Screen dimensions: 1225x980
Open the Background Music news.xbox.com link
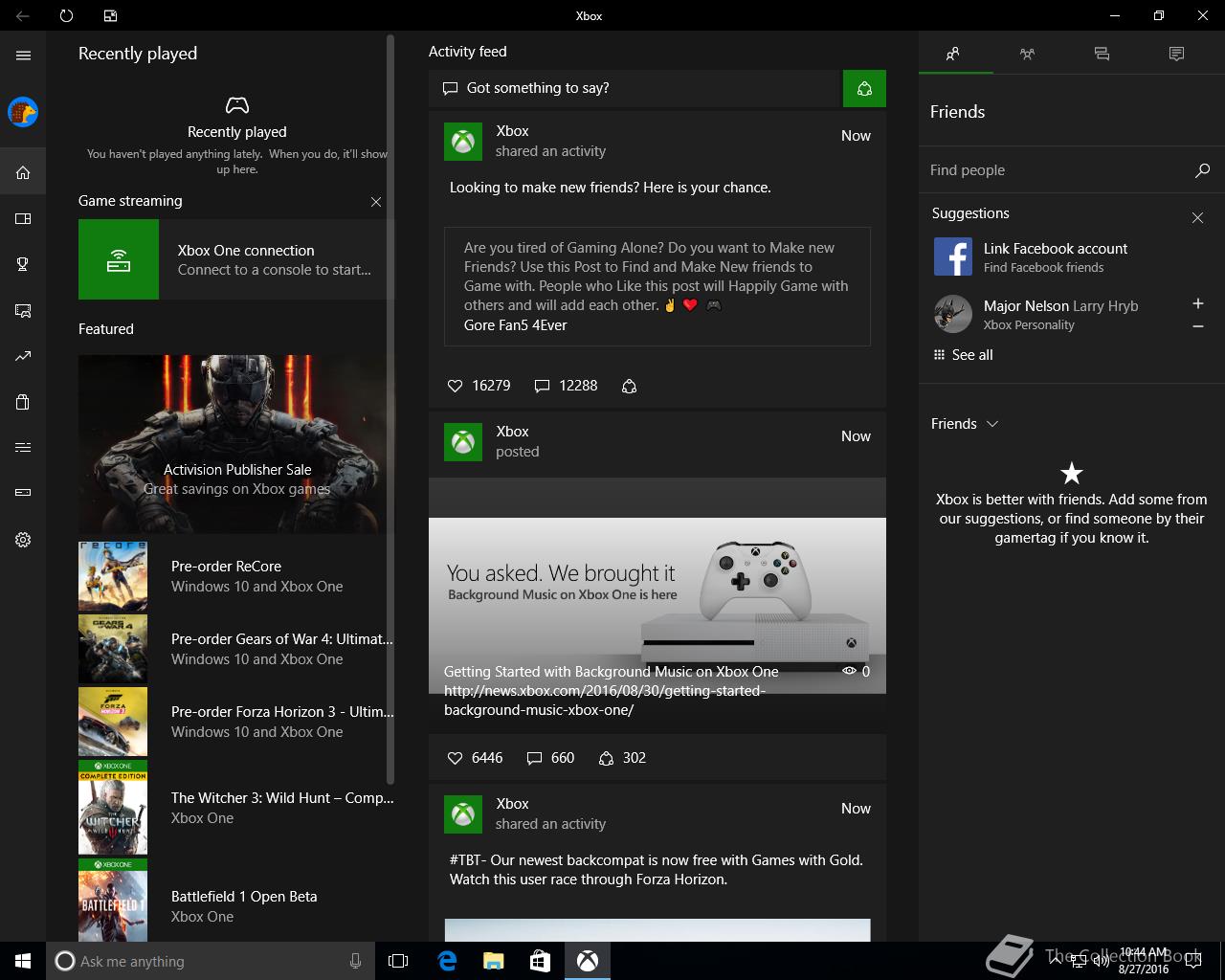point(605,701)
